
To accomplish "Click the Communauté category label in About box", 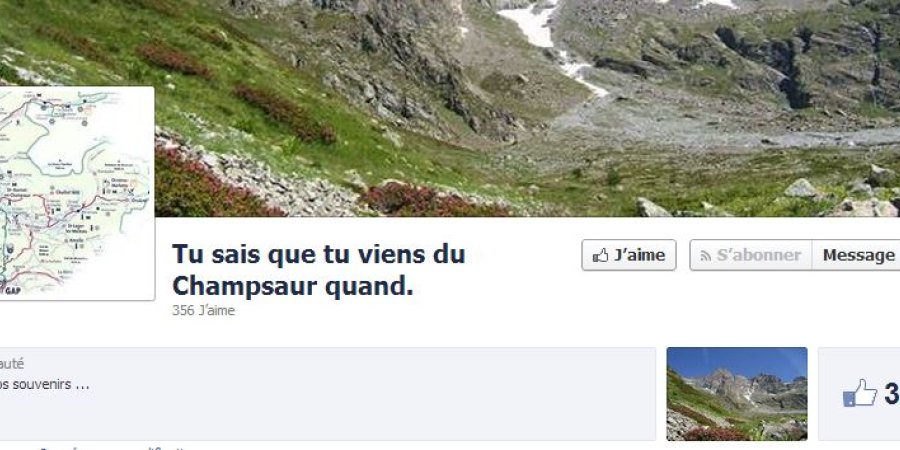I will pyautogui.click(x=11, y=364).
